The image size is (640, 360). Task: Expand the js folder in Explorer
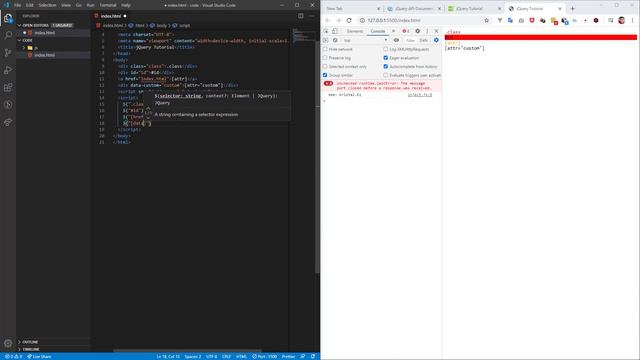point(53,48)
